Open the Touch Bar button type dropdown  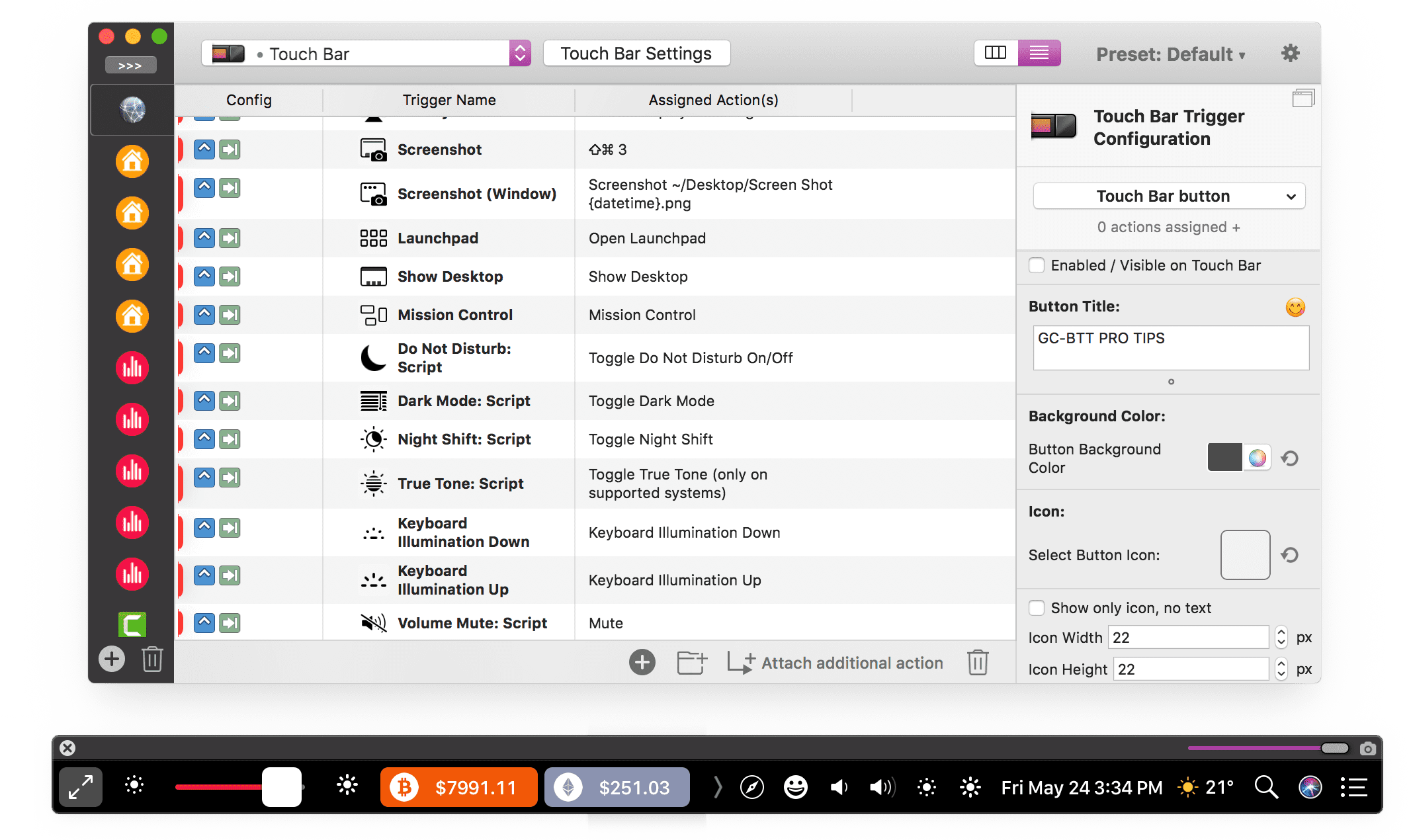[1169, 196]
